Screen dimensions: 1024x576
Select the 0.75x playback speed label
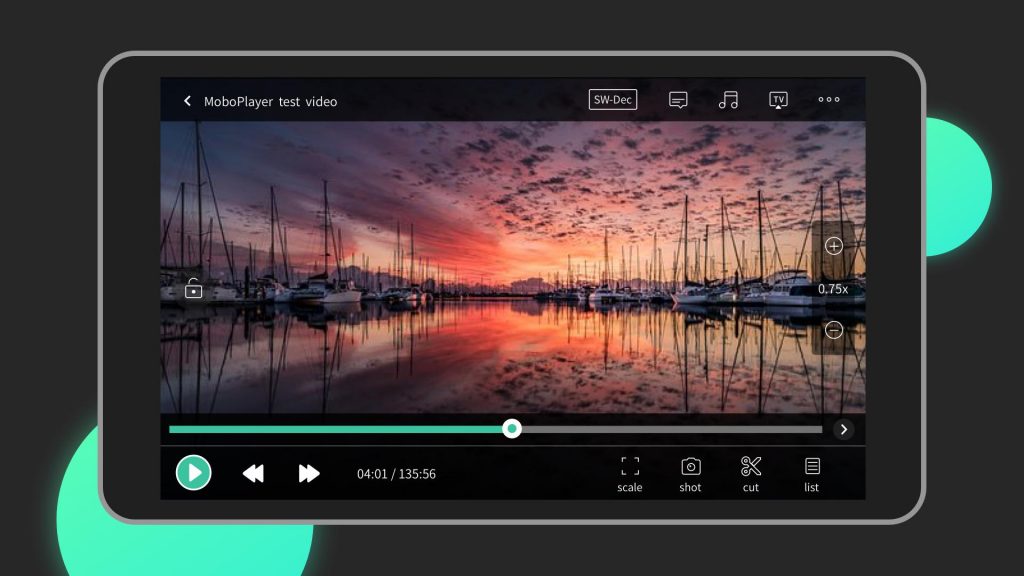coord(833,287)
